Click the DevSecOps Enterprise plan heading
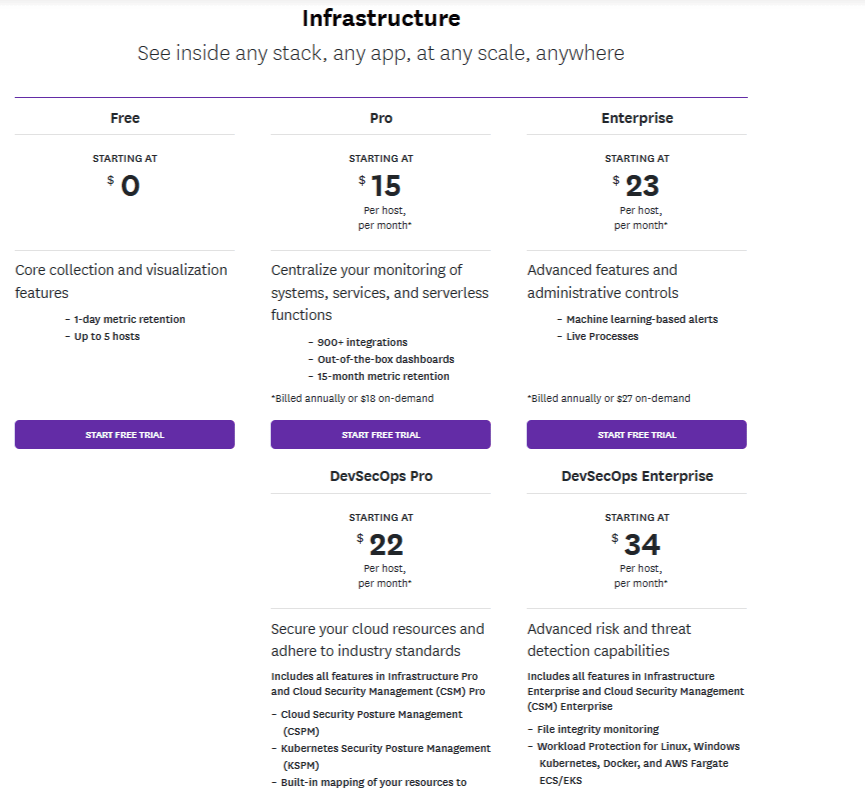This screenshot has height=792, width=865. tap(637, 476)
